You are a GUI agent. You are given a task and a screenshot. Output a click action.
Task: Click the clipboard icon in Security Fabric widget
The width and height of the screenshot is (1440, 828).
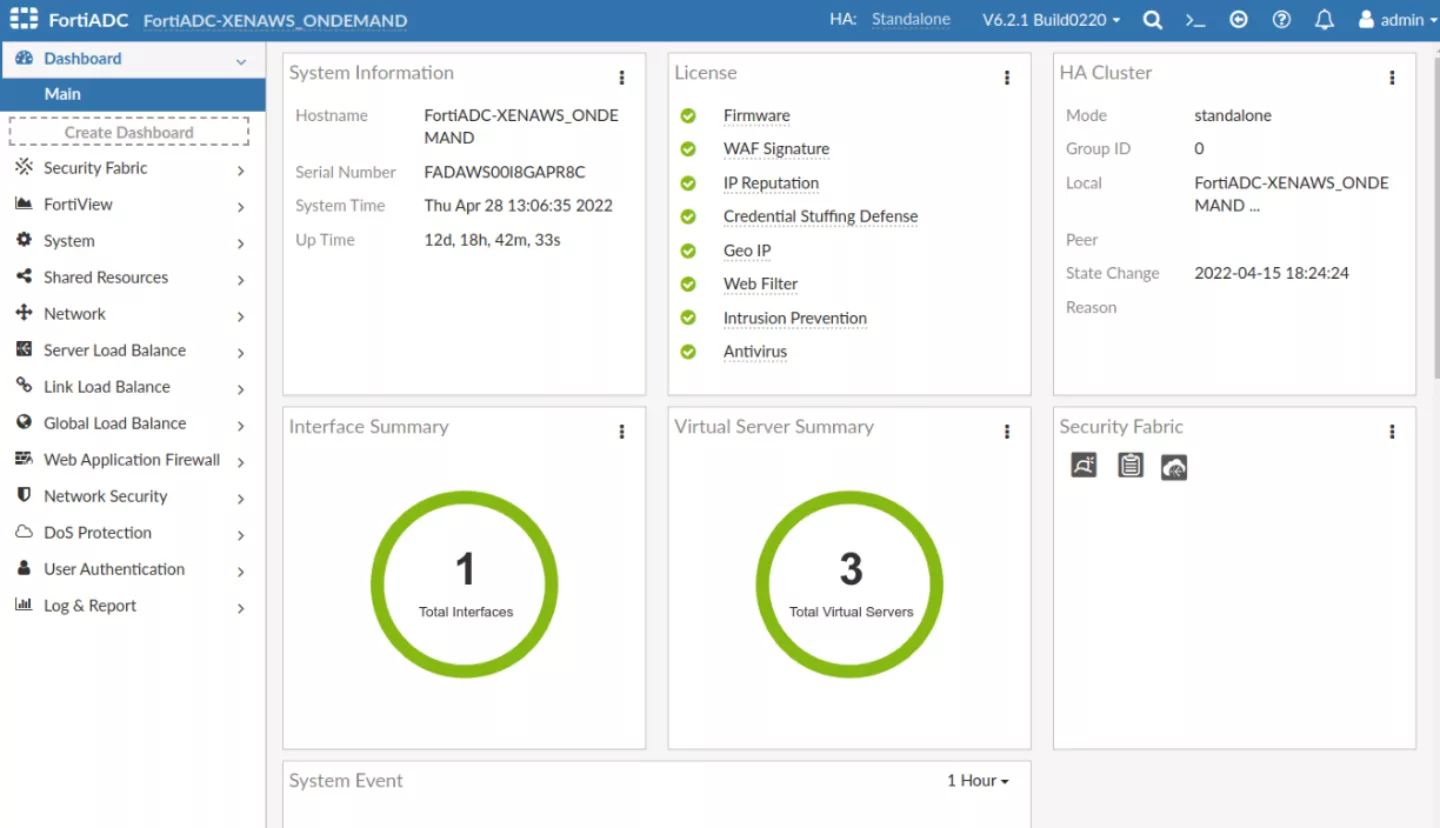pos(1130,465)
